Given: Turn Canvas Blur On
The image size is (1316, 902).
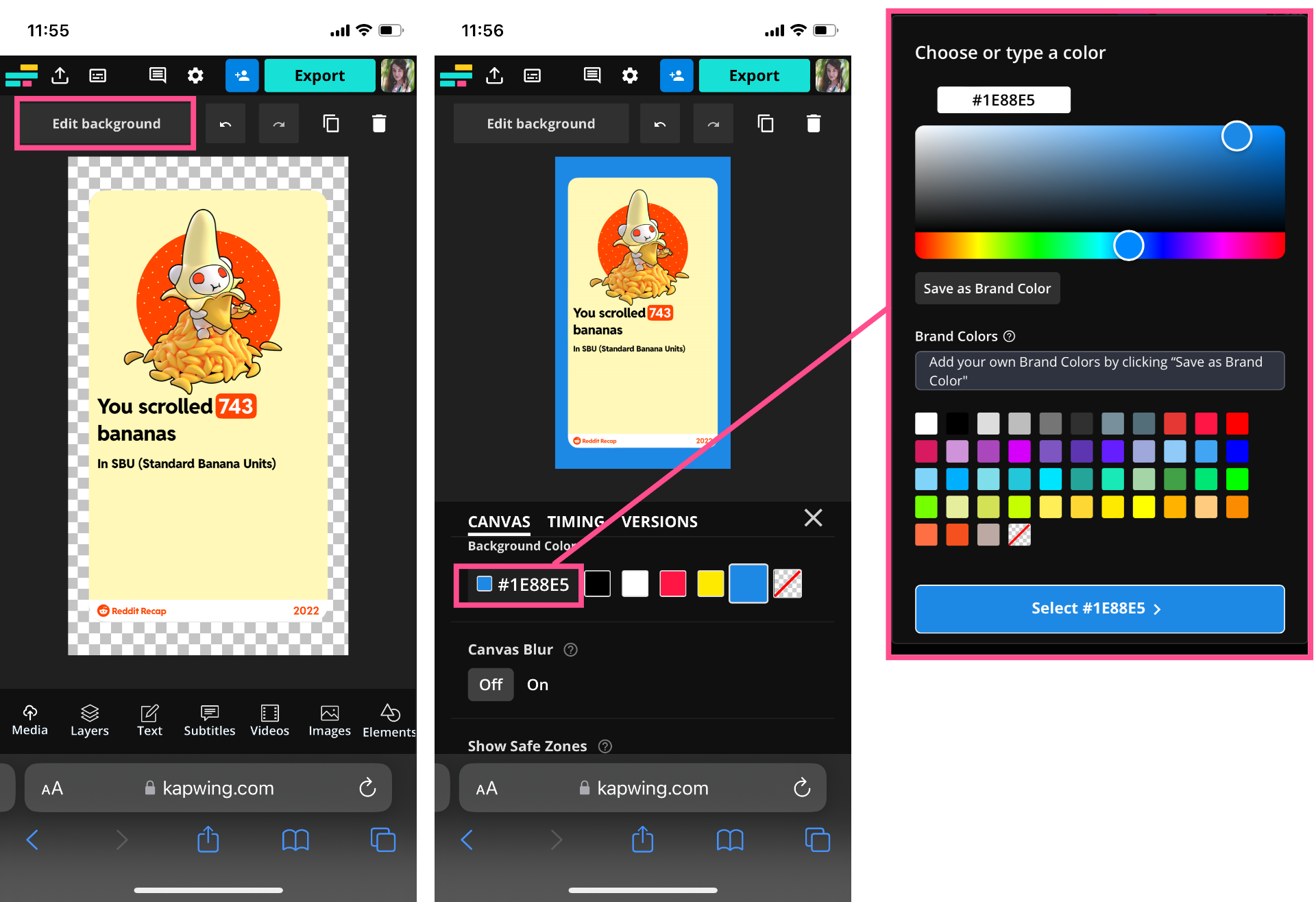Looking at the screenshot, I should point(537,684).
